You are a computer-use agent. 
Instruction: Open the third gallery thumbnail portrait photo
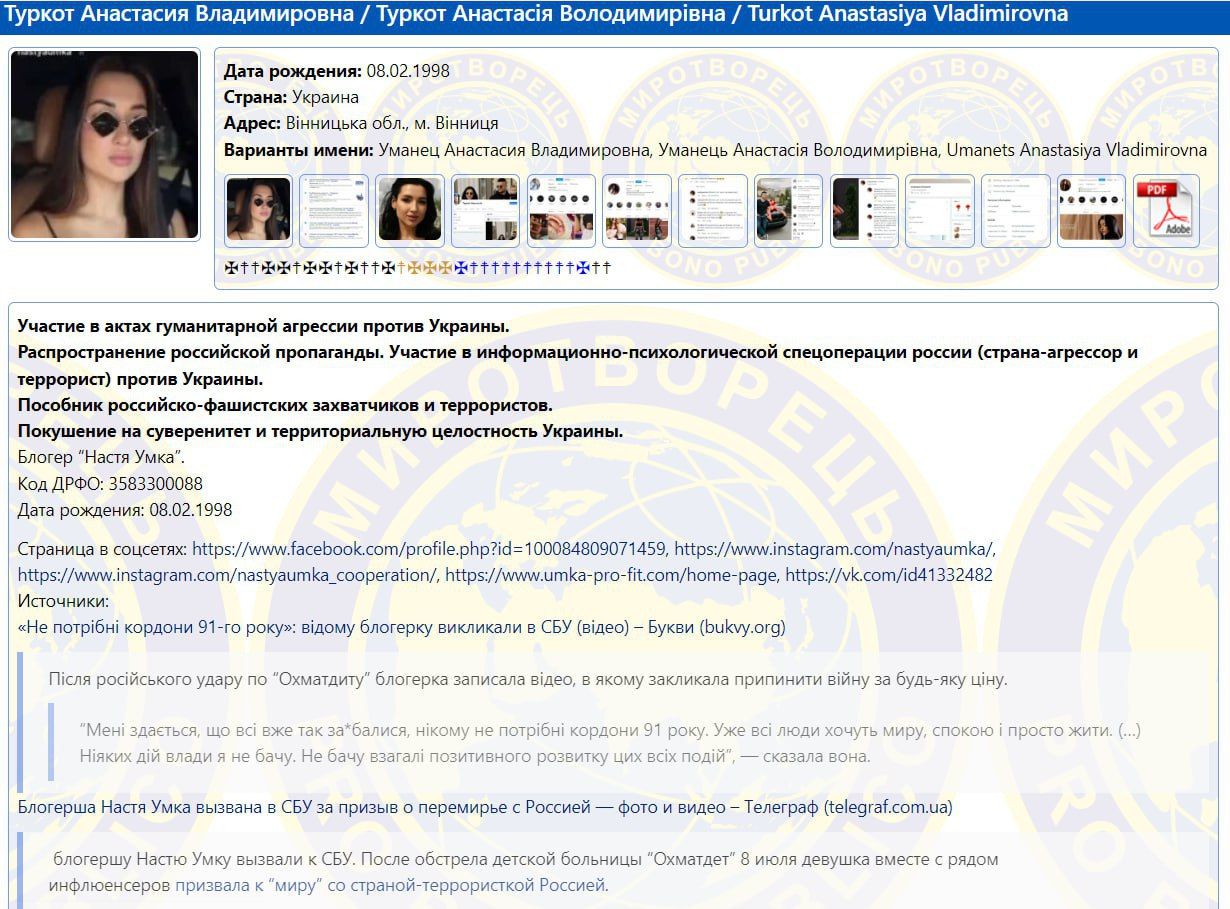(410, 211)
